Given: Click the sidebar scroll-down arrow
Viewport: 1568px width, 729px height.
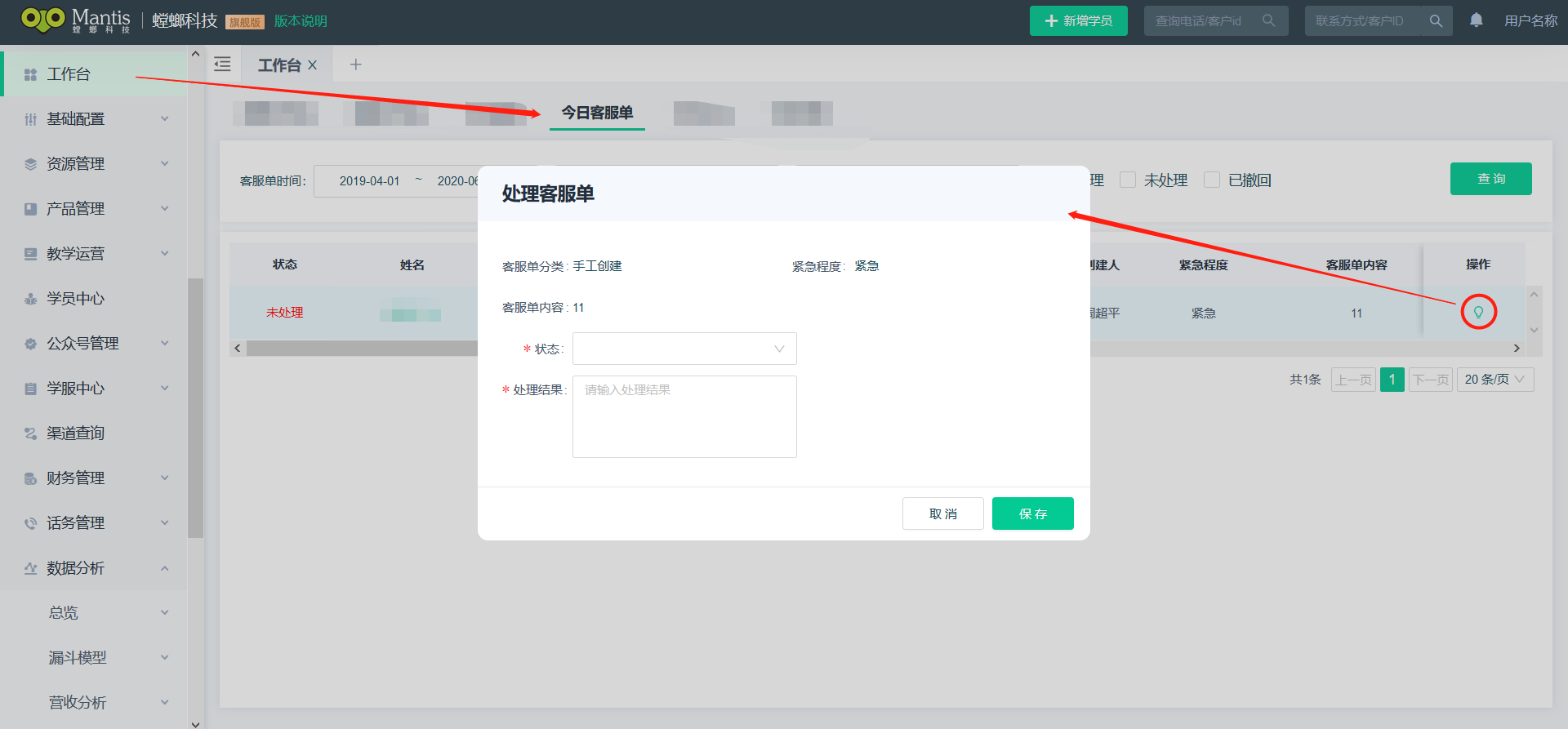Looking at the screenshot, I should coord(195,723).
